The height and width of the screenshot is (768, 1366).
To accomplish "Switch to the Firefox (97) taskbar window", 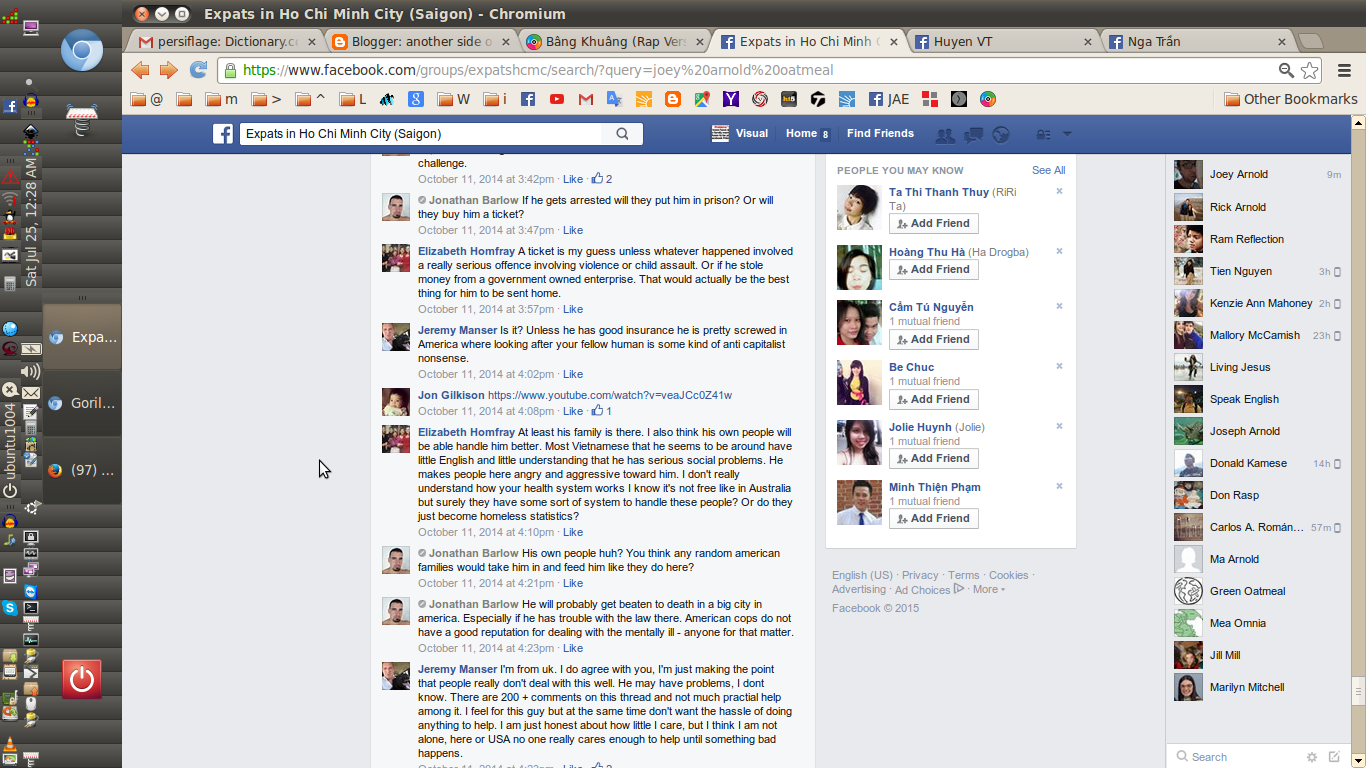I will (x=82, y=470).
